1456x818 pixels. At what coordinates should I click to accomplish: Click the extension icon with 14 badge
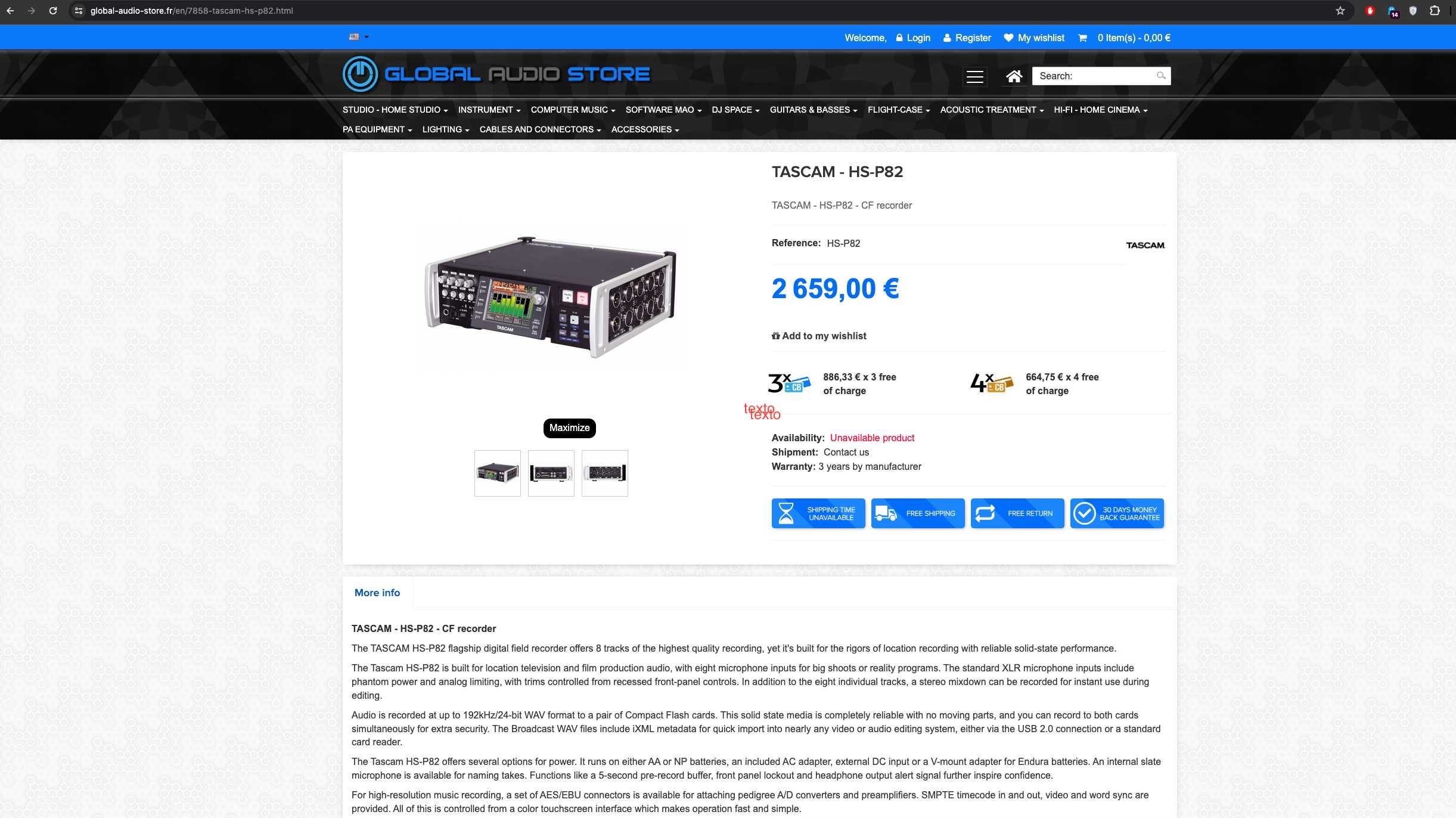(1392, 11)
